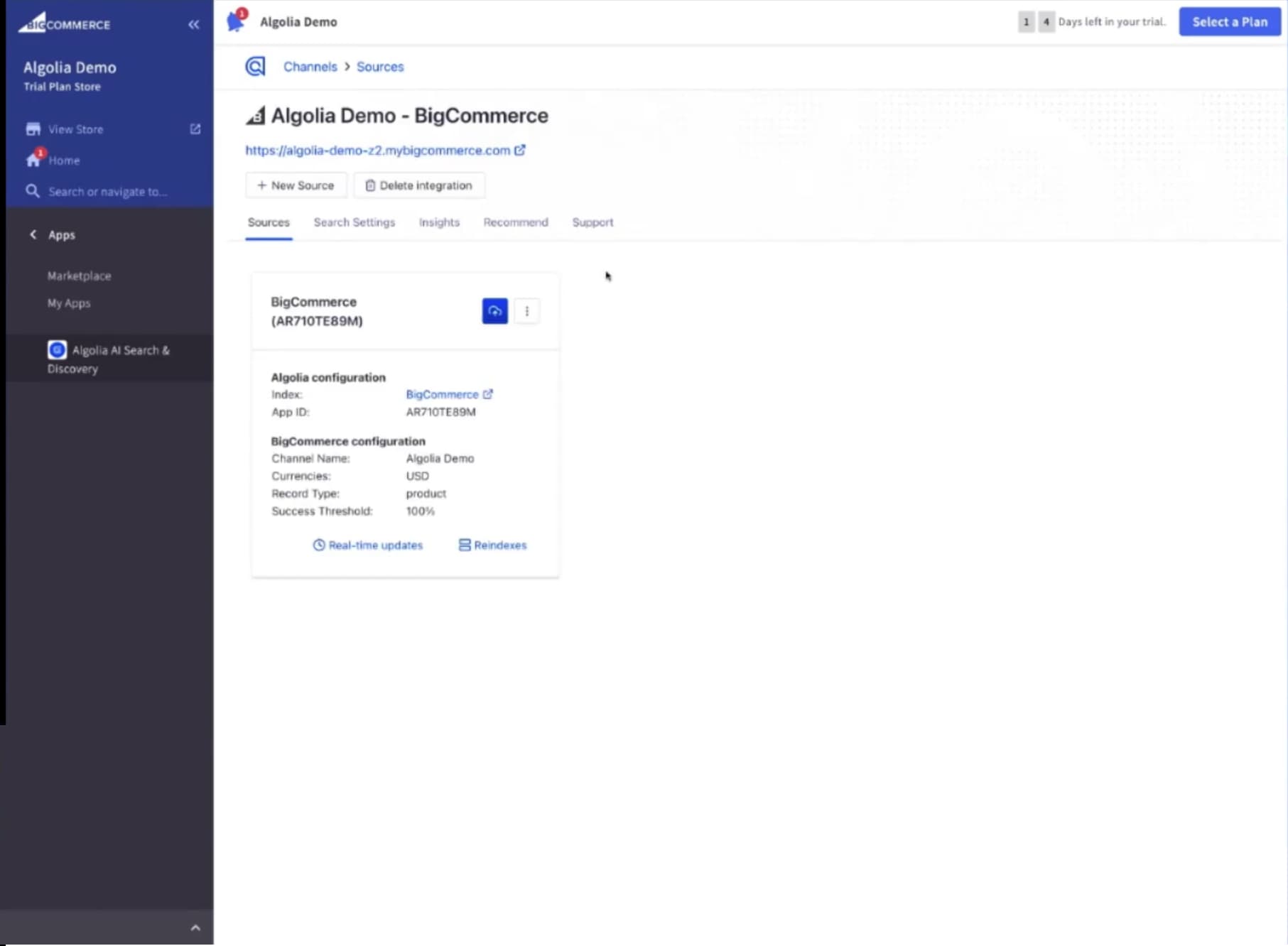Click the Select a Plan button
Image resolution: width=1288 pixels, height=946 pixels.
click(1230, 22)
